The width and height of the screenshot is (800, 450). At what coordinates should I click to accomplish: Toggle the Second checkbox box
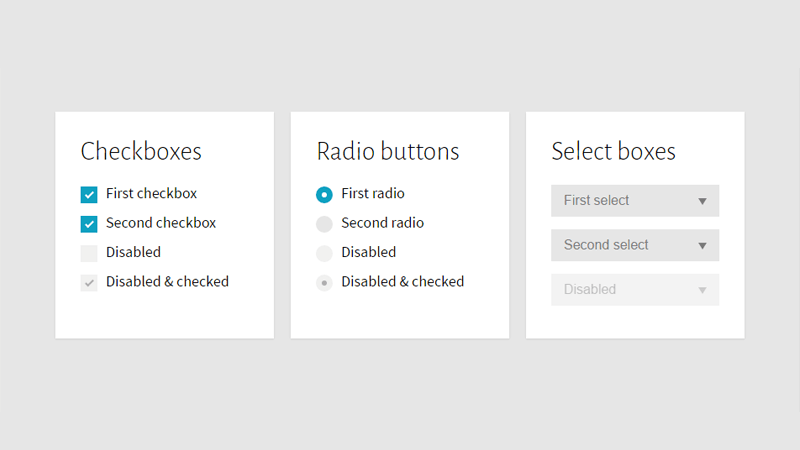pyautogui.click(x=89, y=223)
